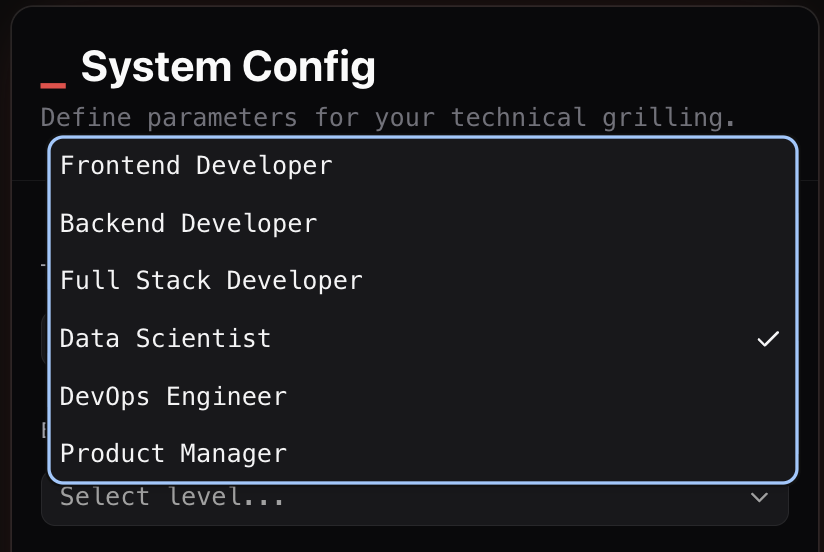
Task: Click the word 'Config' in the title
Action: (x=309, y=67)
